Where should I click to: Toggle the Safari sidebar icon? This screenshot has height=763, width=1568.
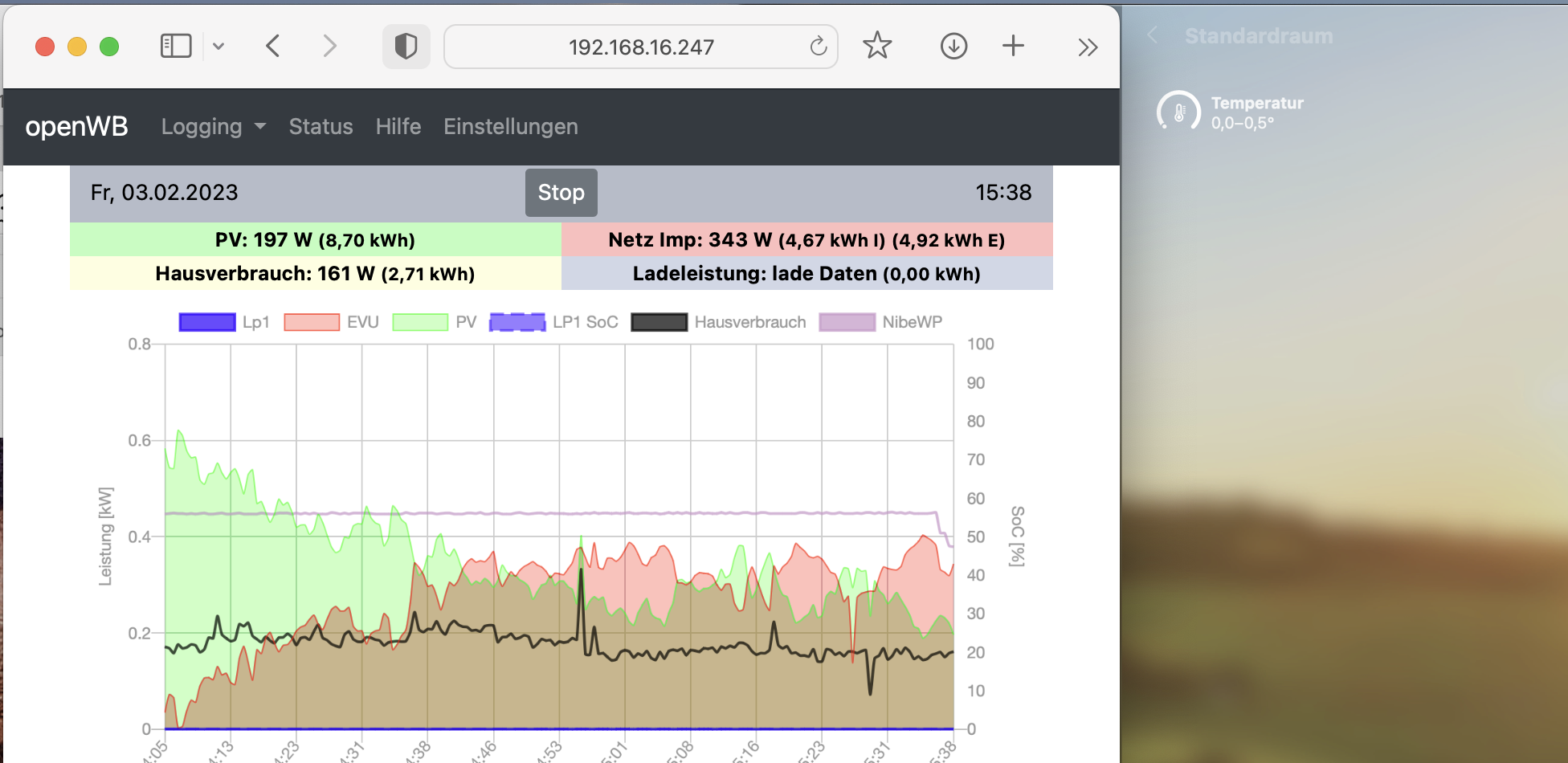click(x=176, y=46)
